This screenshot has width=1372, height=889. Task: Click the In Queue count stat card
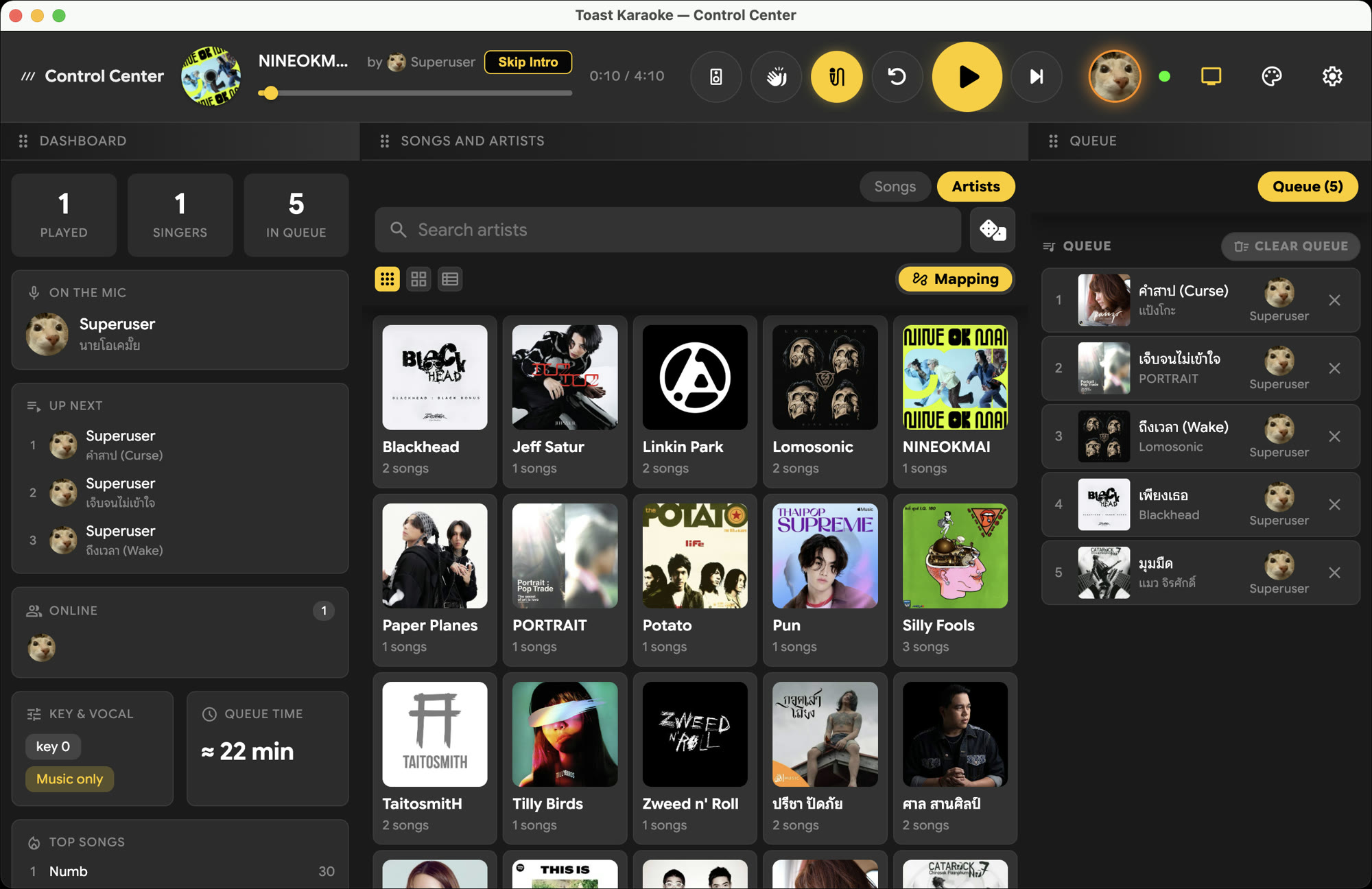tap(296, 215)
